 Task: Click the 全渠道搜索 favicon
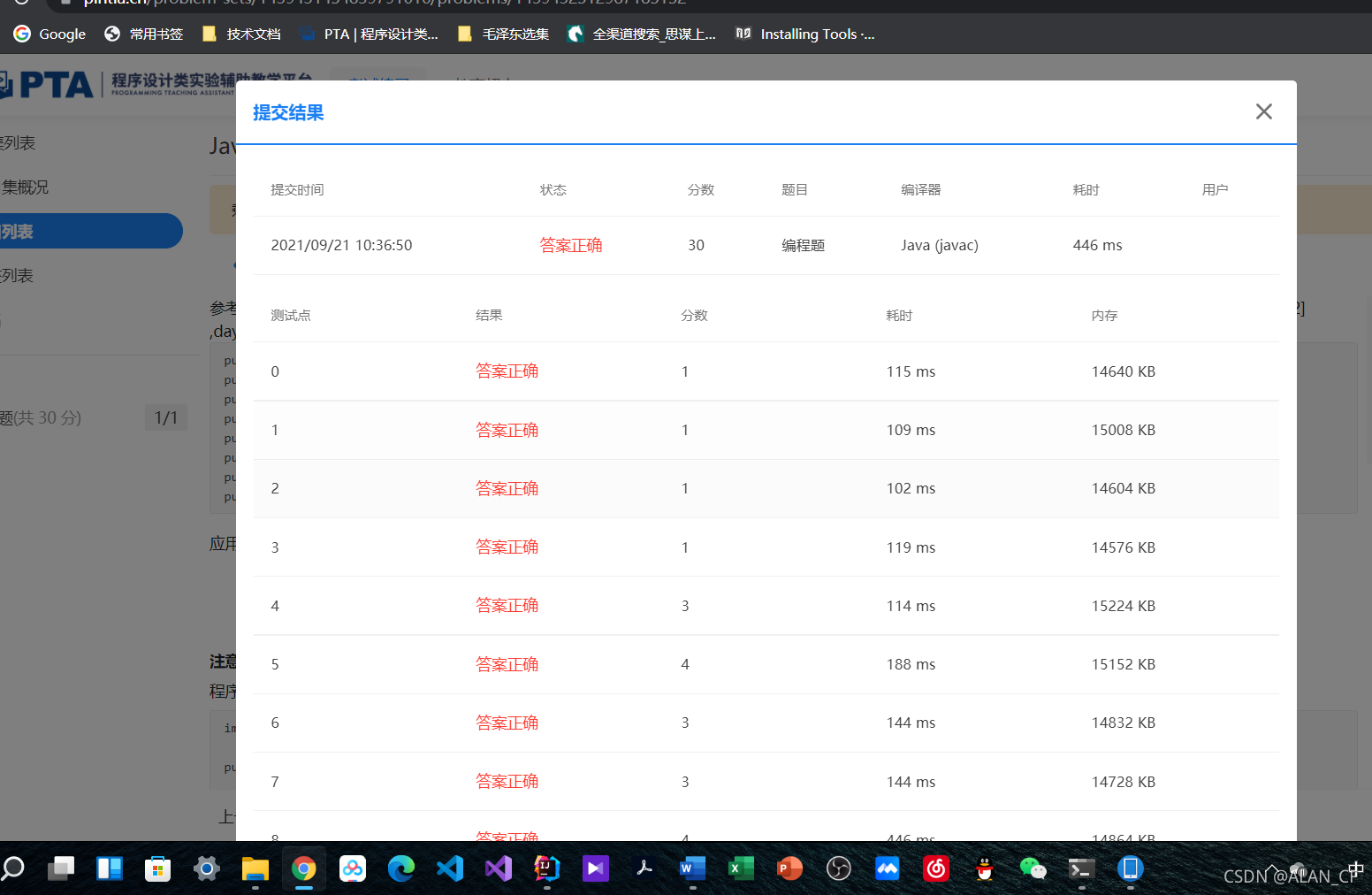(575, 34)
